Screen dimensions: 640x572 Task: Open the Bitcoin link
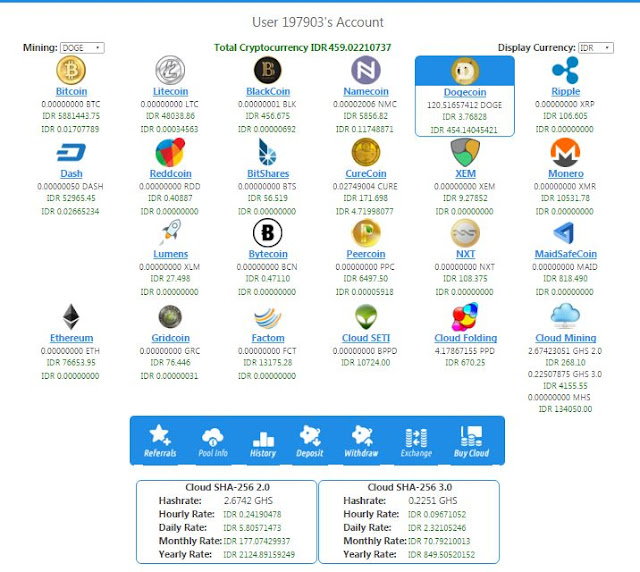71,91
